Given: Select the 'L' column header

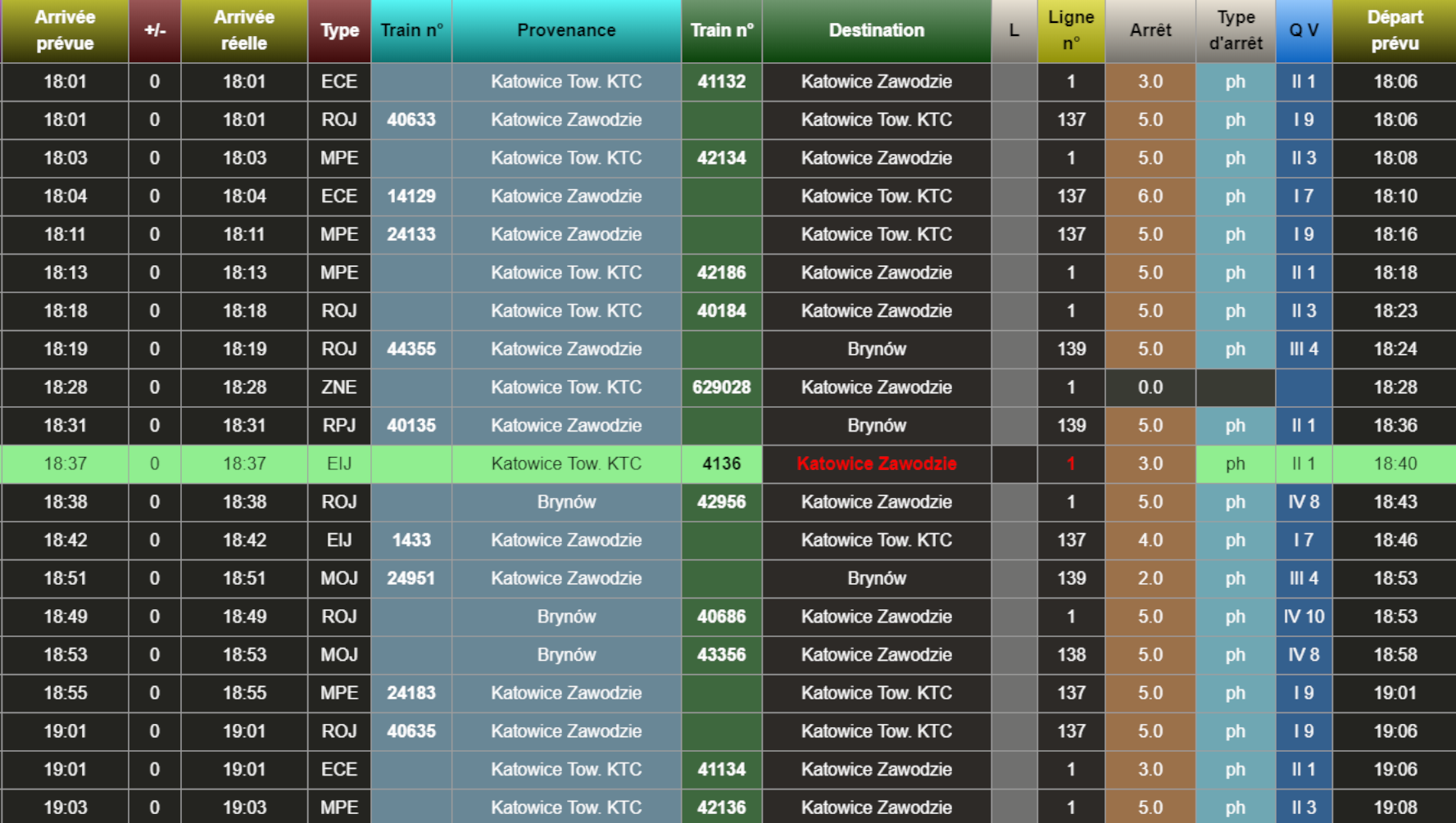Looking at the screenshot, I should (1014, 30).
